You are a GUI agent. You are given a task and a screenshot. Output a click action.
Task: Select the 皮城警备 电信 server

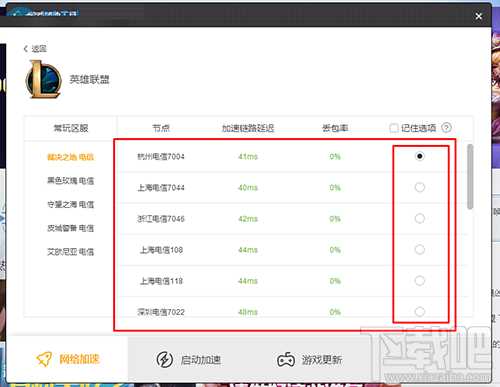pos(70,228)
